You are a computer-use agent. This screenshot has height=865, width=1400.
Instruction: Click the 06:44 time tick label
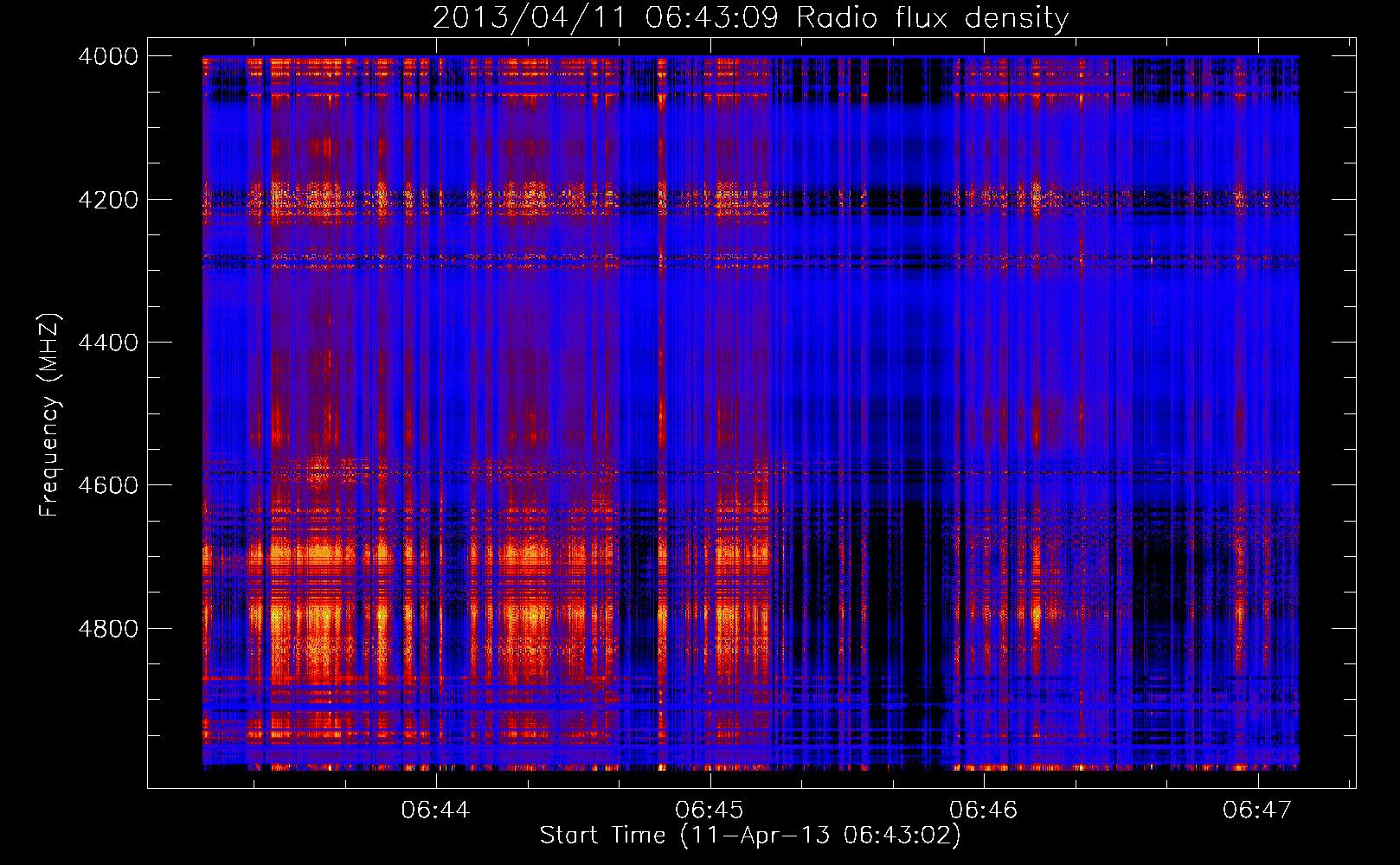[435, 810]
